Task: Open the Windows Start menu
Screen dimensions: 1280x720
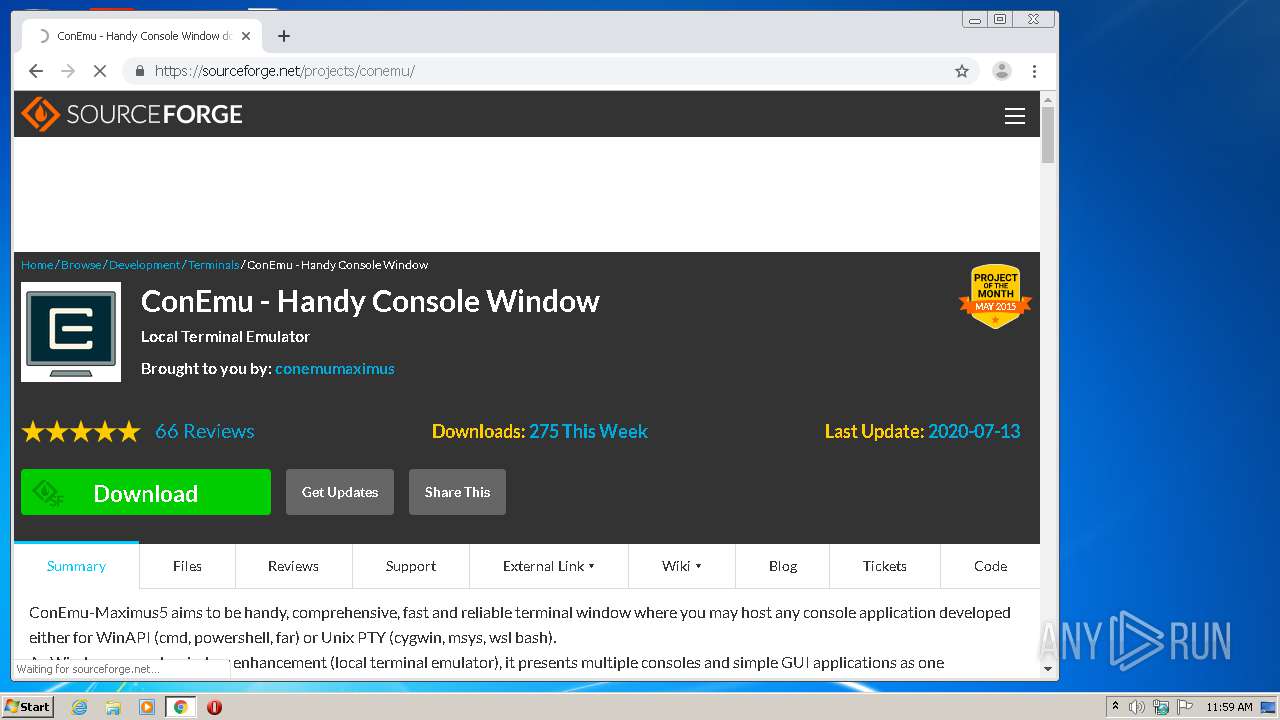Action: 28,707
